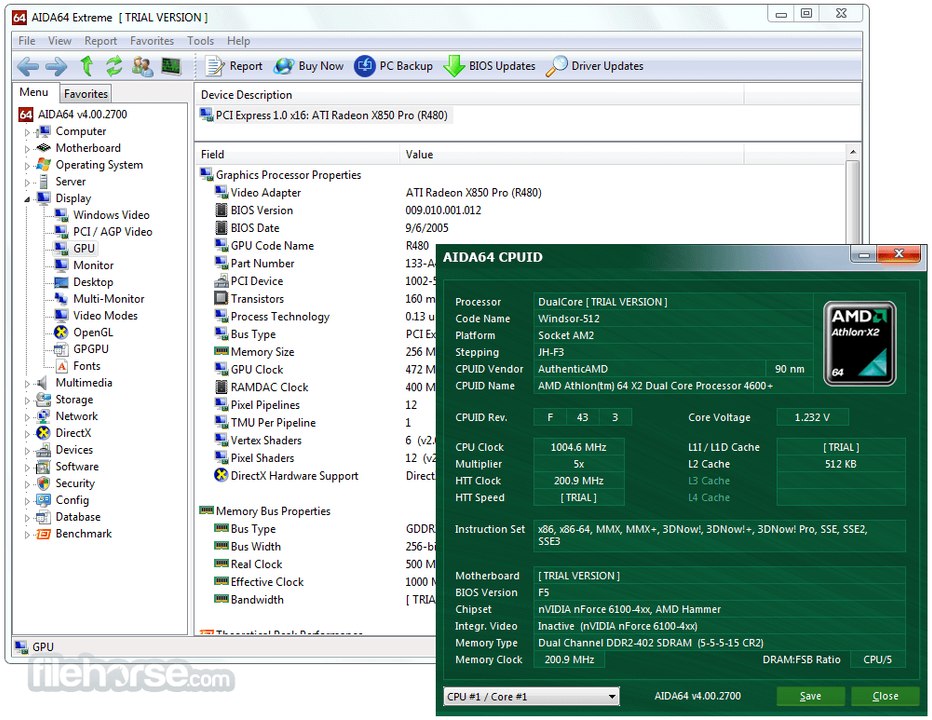Click the monitor diagnostics toolbar icon
Screen dimensions: 932x720
(171, 66)
